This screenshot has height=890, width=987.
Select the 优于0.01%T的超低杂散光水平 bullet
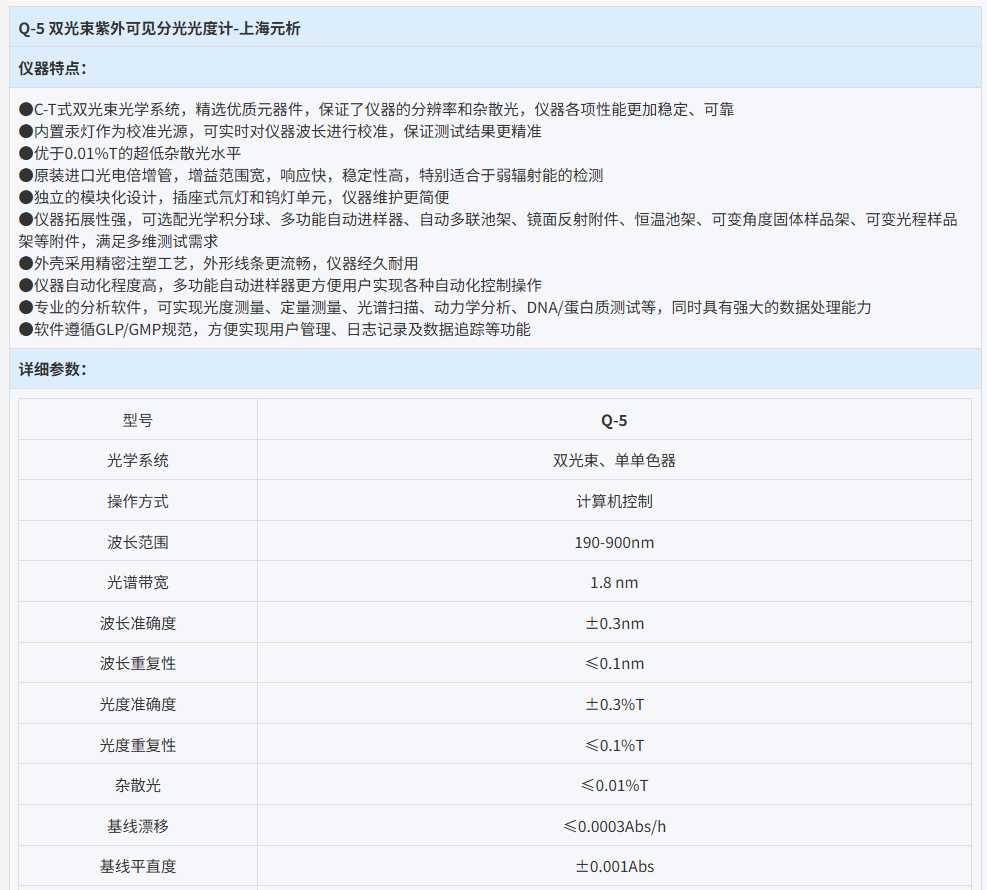click(130, 153)
